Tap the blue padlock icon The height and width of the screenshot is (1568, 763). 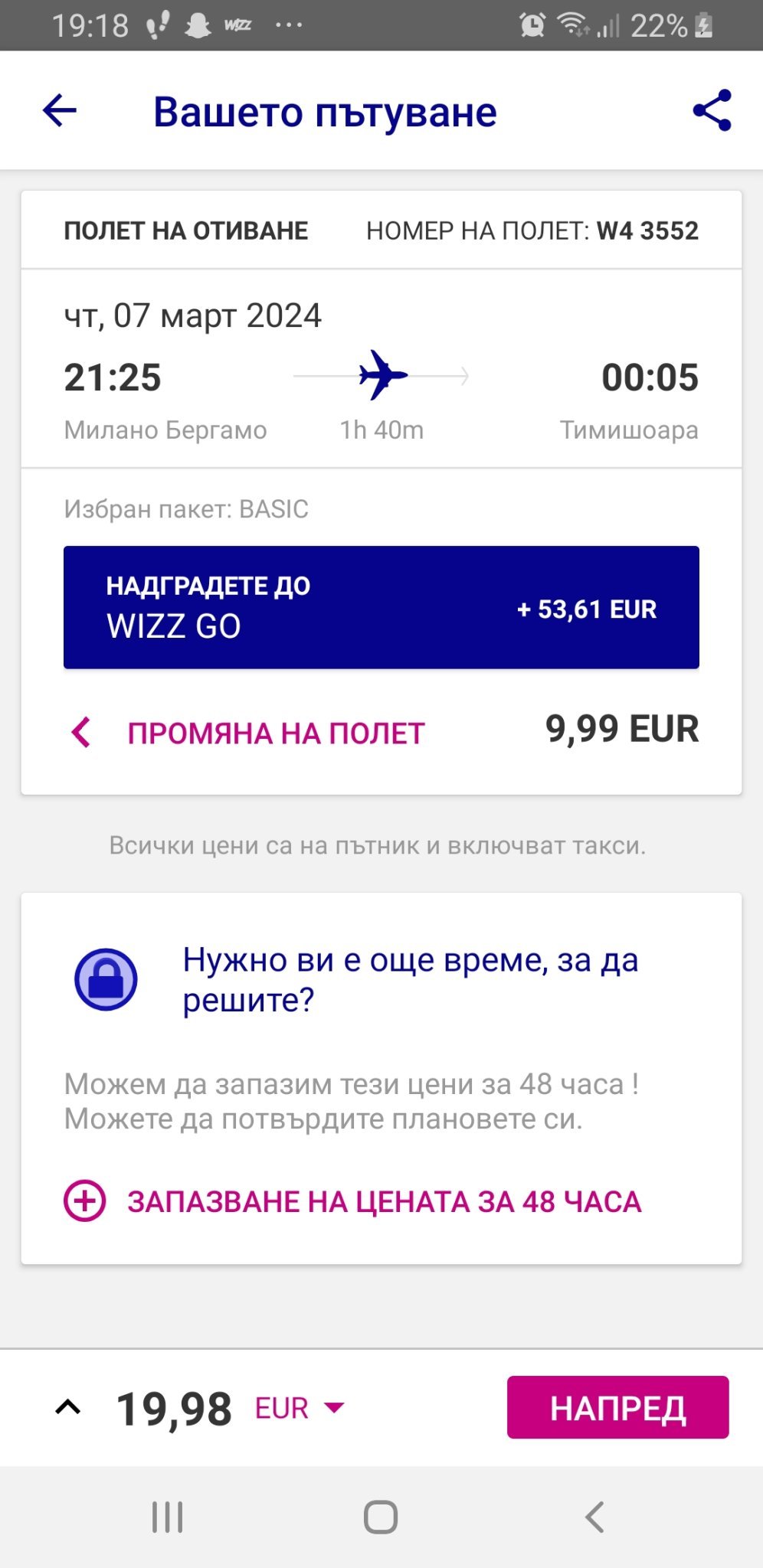tap(106, 979)
